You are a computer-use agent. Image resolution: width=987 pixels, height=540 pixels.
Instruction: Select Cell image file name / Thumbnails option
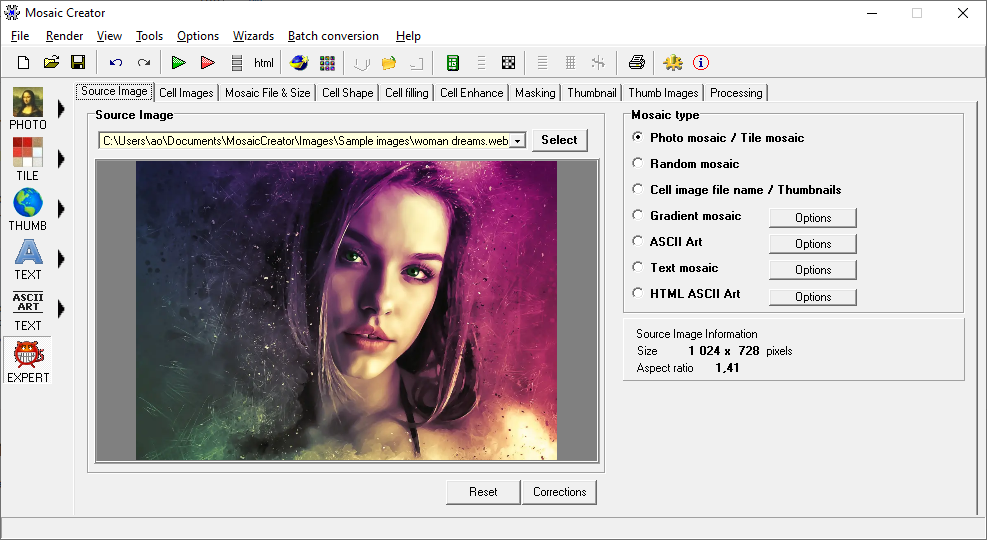tap(638, 189)
